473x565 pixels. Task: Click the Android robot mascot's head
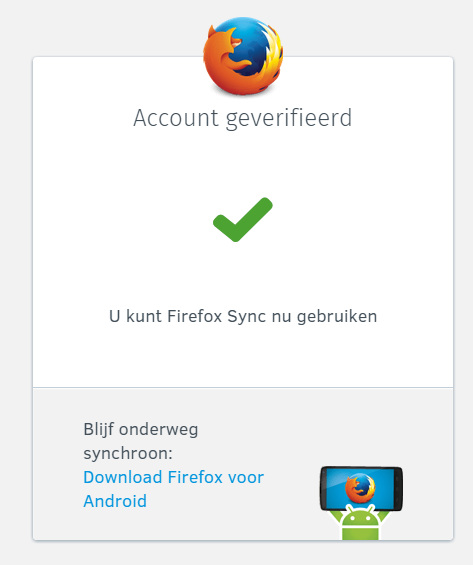[x=360, y=517]
